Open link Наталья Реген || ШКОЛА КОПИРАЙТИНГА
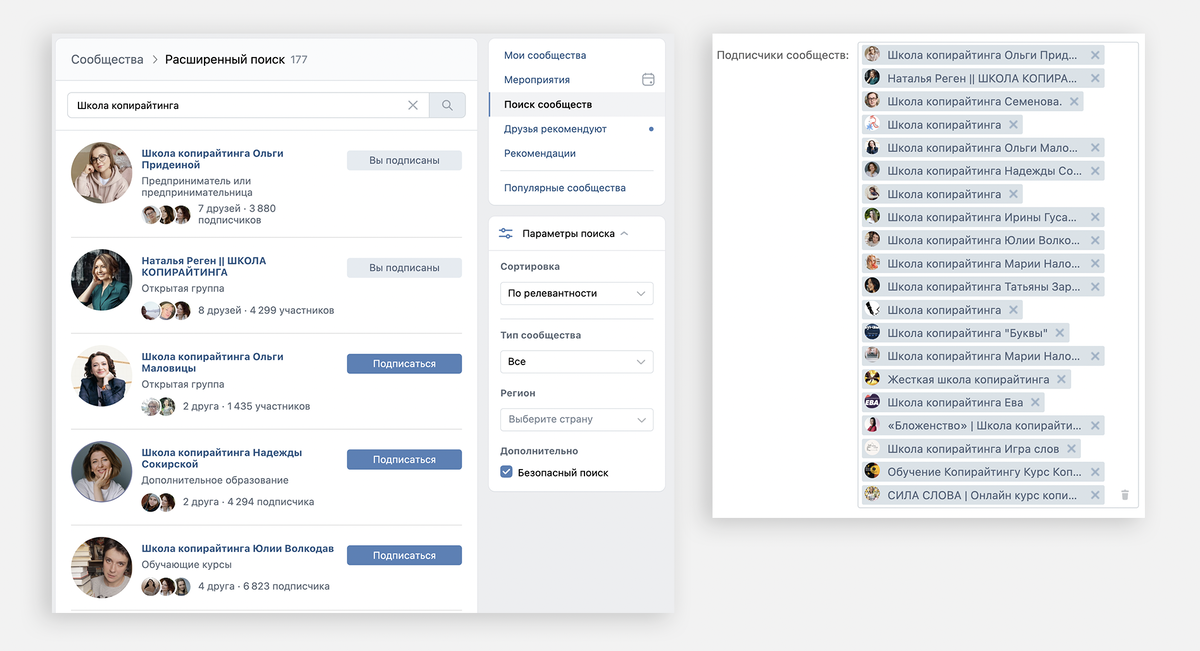1200x651 pixels. coord(204,266)
